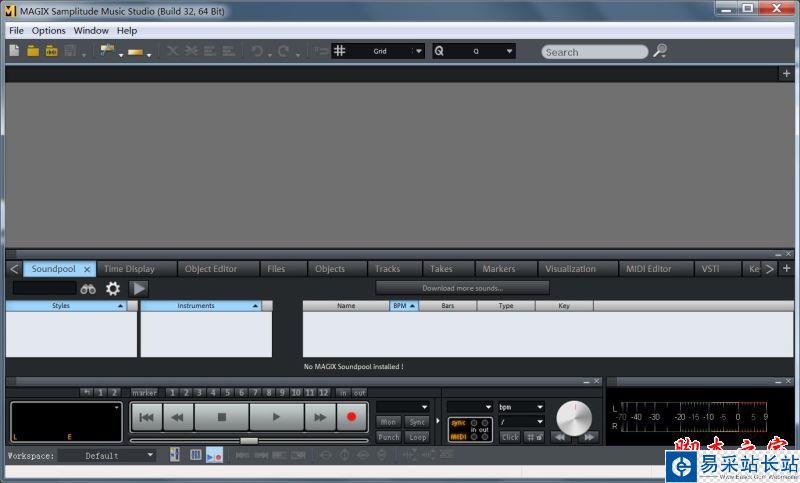Open the Help menu
This screenshot has width=800, height=483.
[127, 31]
